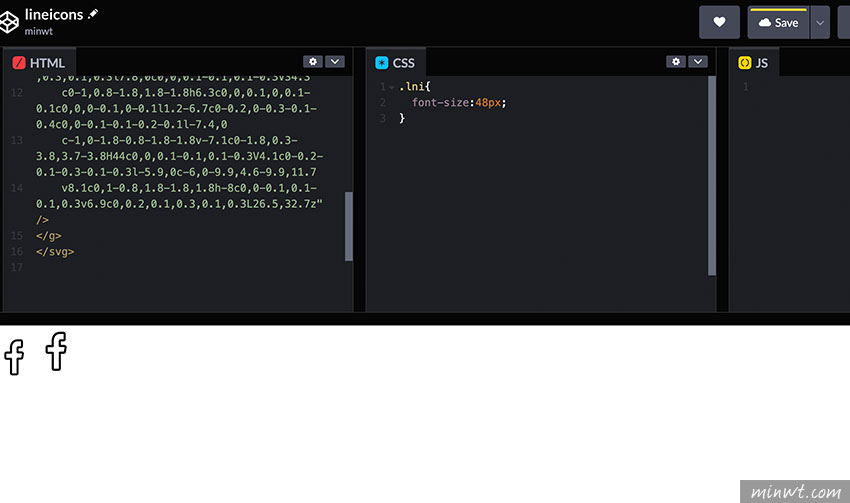Click line number 14 in HTML gutter
The width and height of the screenshot is (850, 503).
click(17, 188)
